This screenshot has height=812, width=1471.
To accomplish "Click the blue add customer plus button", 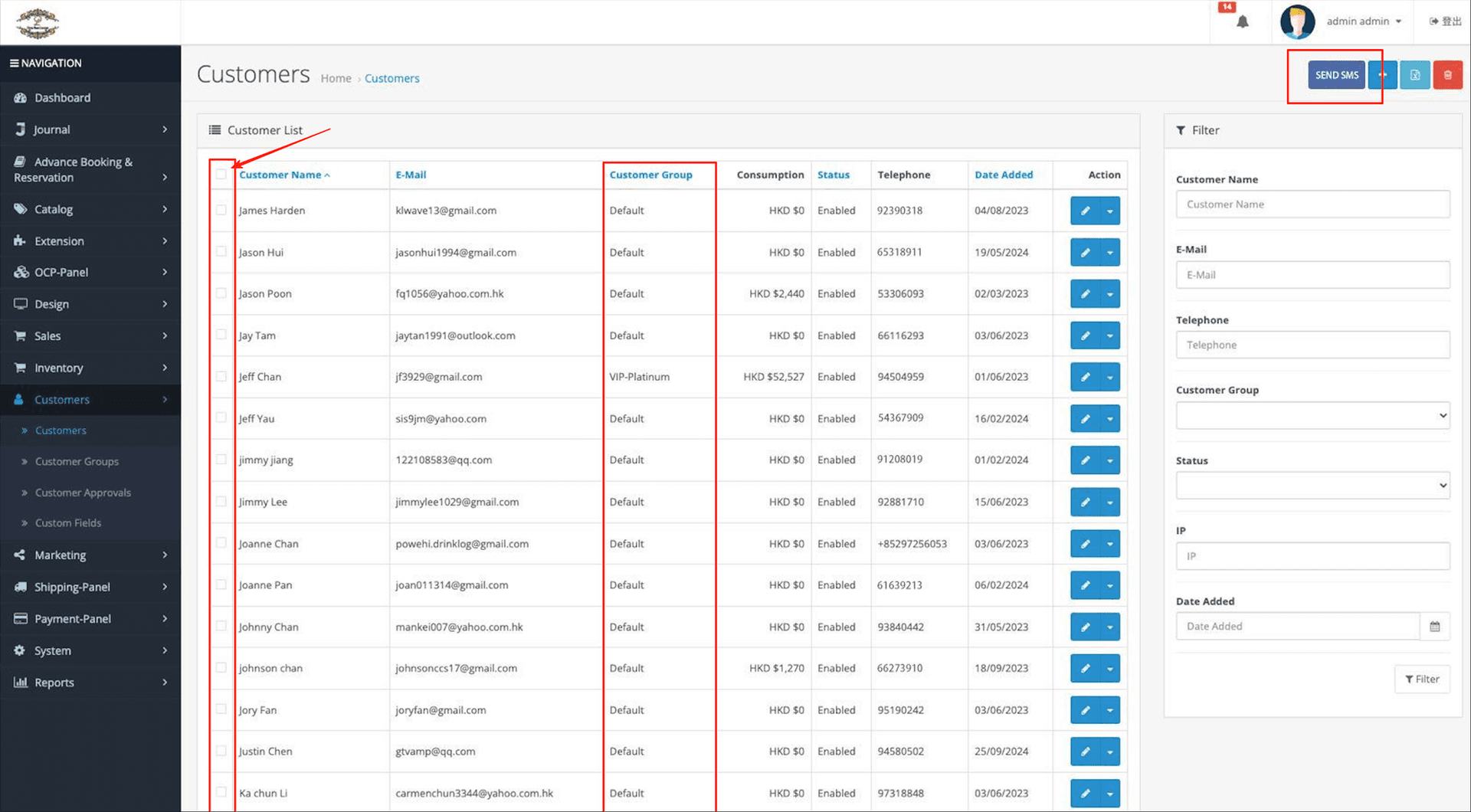I will coord(1383,75).
